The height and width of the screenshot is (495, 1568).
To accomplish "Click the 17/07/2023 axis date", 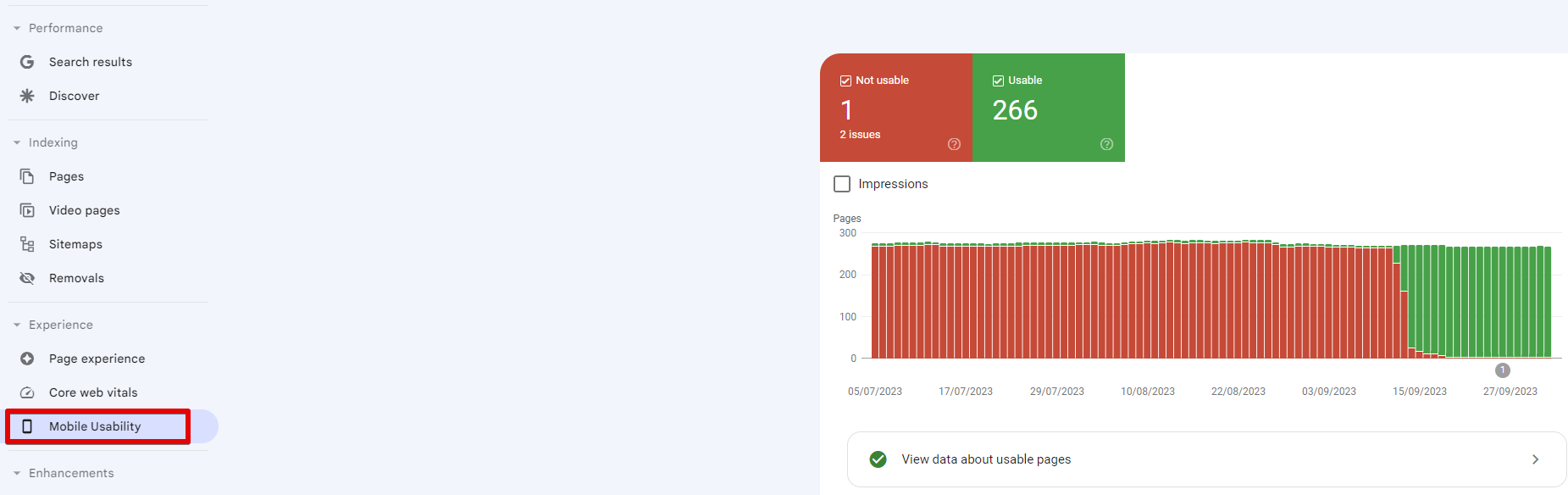I will tap(965, 392).
